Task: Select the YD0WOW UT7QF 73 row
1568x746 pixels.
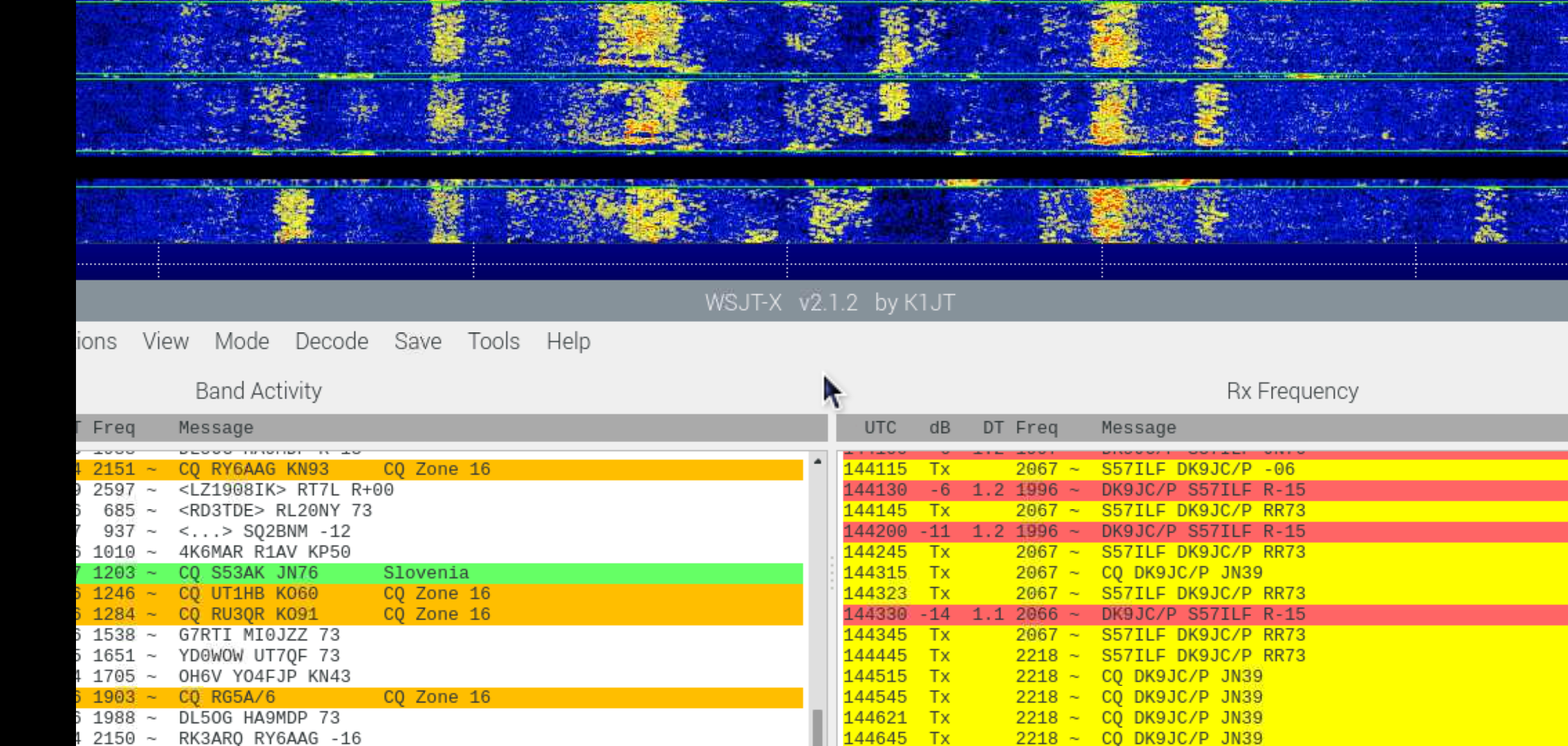Action: [x=439, y=656]
